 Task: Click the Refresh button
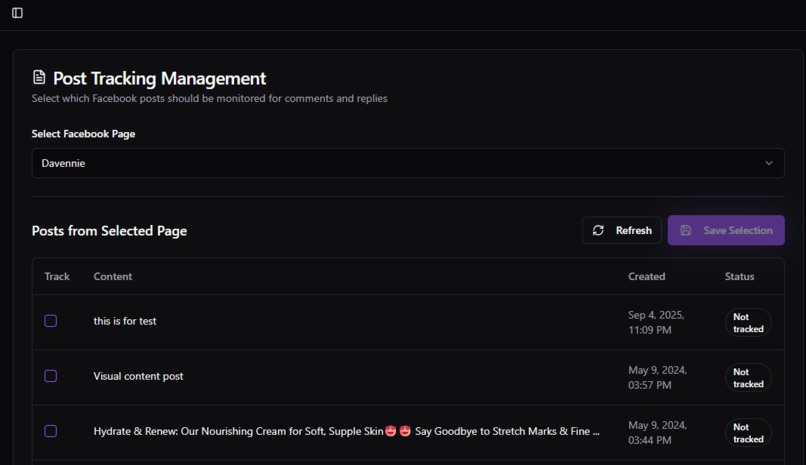(x=621, y=230)
